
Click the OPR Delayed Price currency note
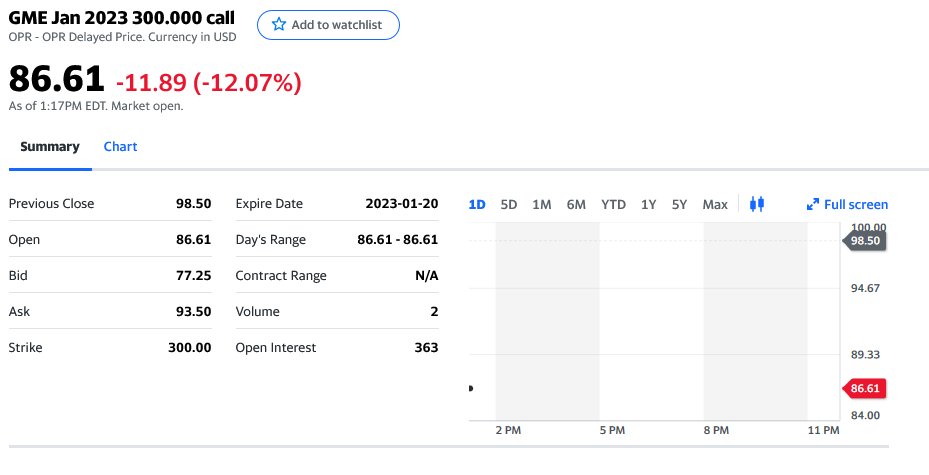click(122, 37)
